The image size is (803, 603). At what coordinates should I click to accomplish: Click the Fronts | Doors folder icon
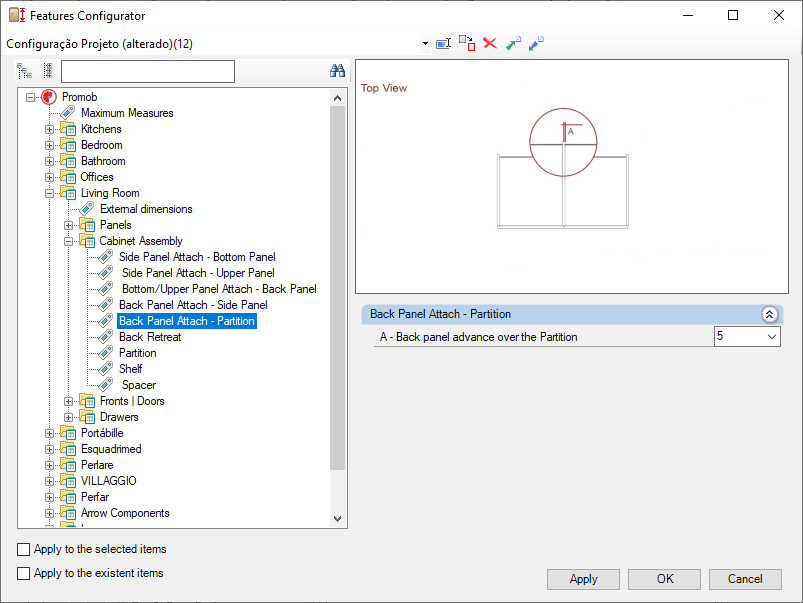[87, 401]
